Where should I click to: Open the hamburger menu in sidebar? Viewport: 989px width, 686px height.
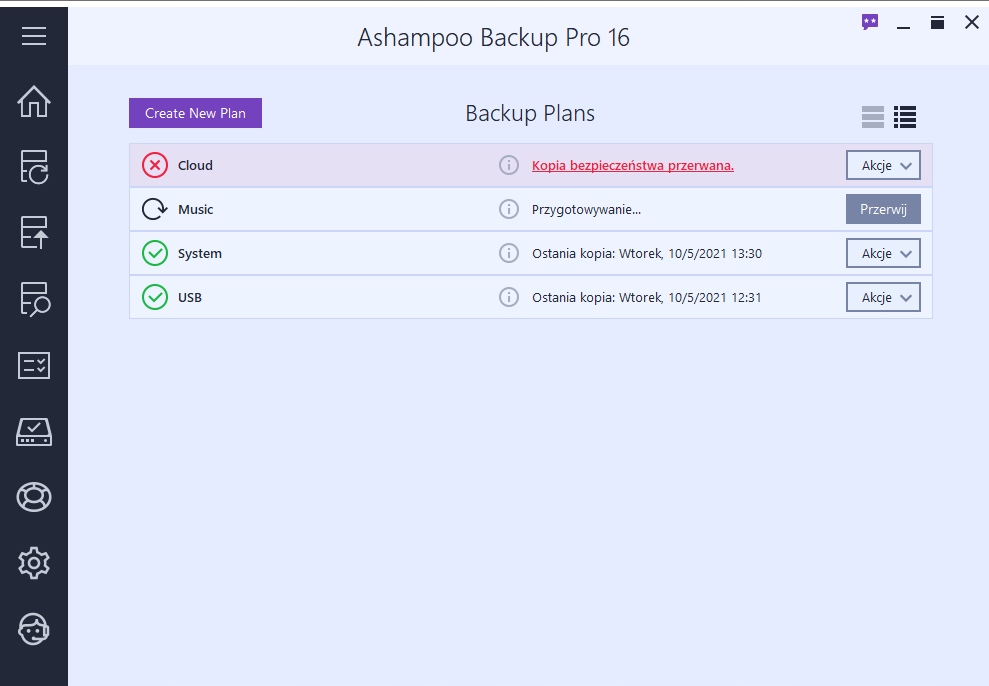34,36
